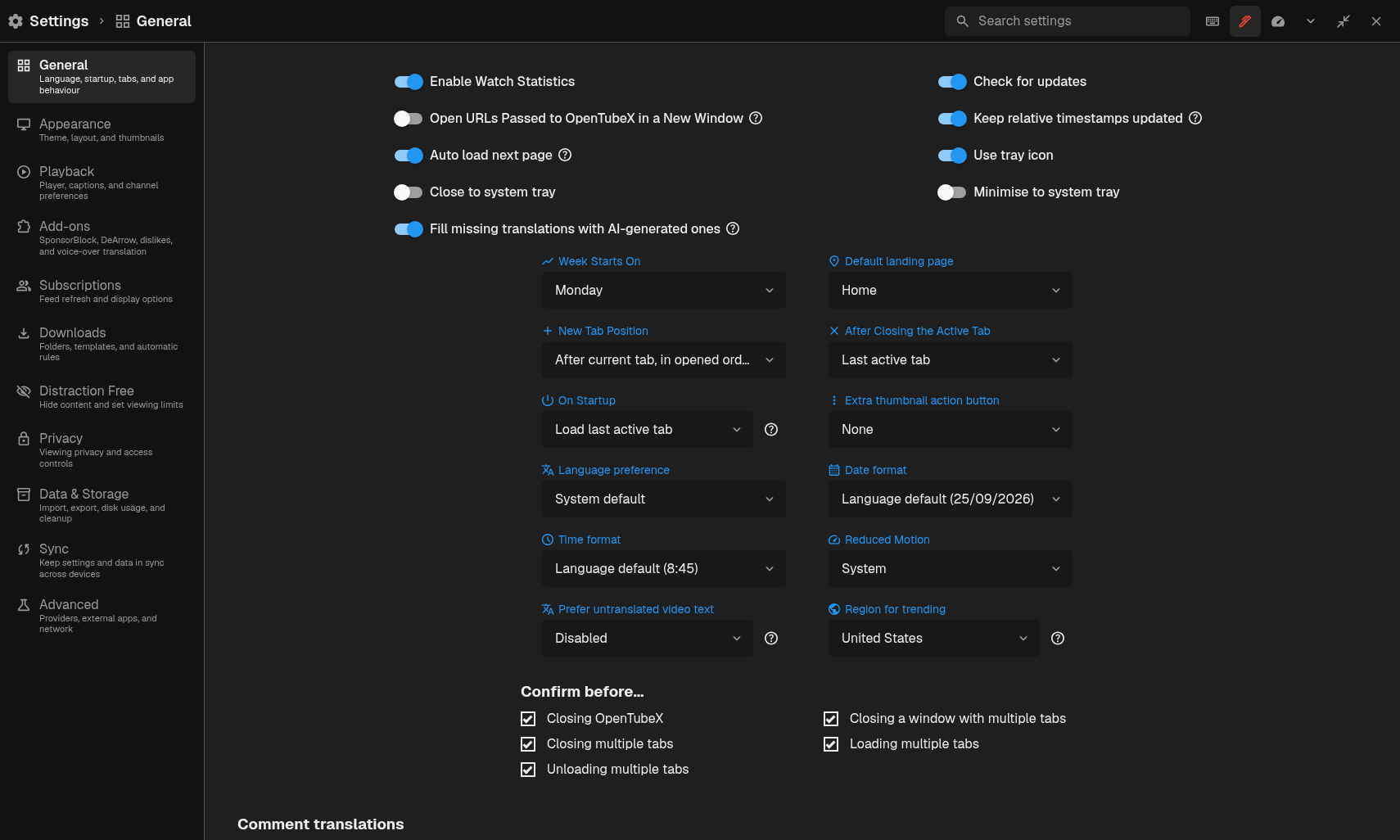Click help icon next to Auto load next page

(x=565, y=155)
